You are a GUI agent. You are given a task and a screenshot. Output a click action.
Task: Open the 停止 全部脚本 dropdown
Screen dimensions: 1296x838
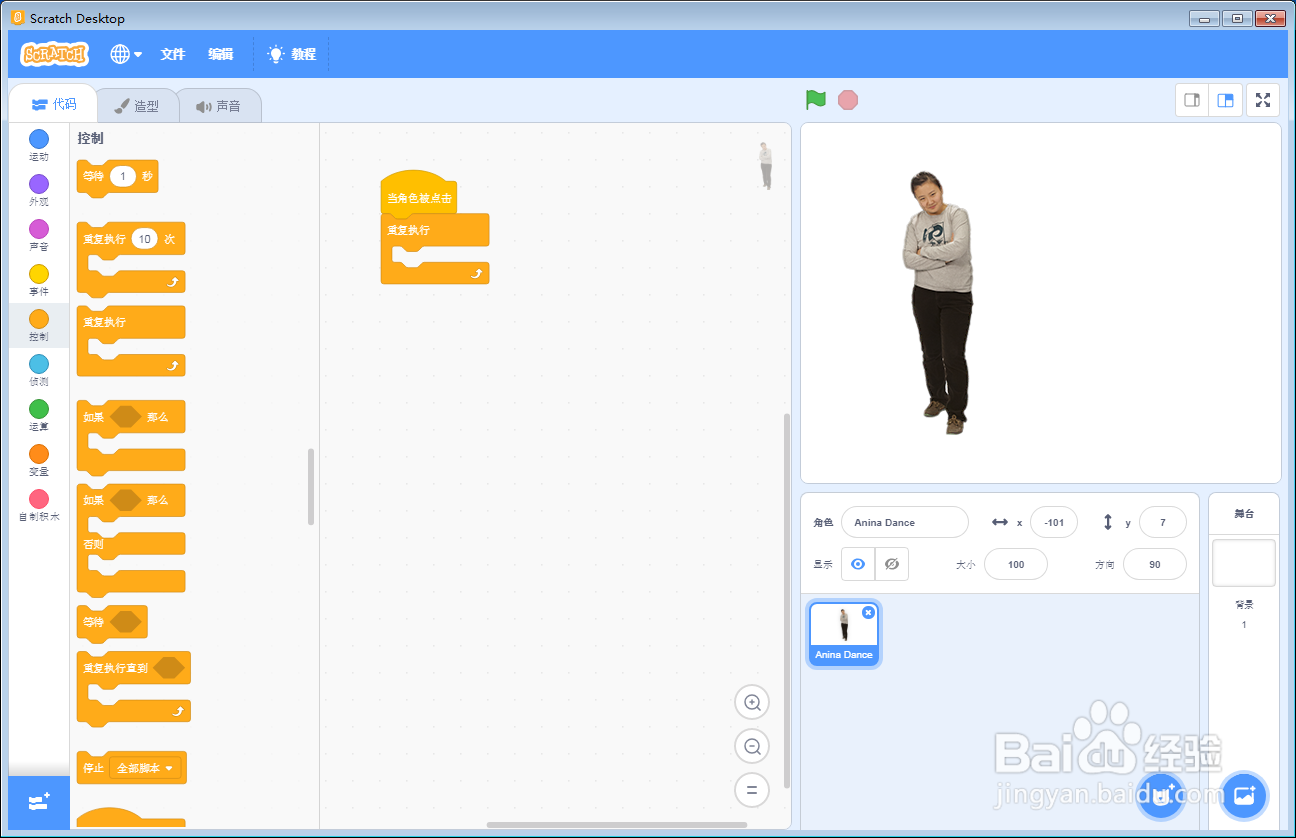click(146, 768)
